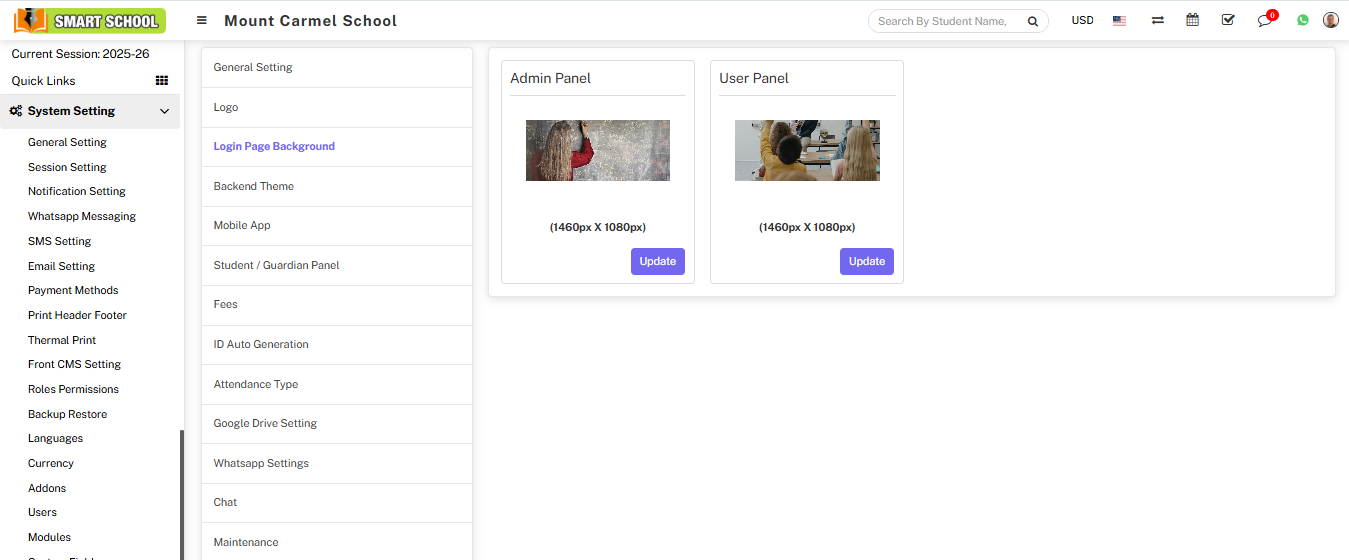Open the US flag language selector

pyautogui.click(x=1119, y=21)
